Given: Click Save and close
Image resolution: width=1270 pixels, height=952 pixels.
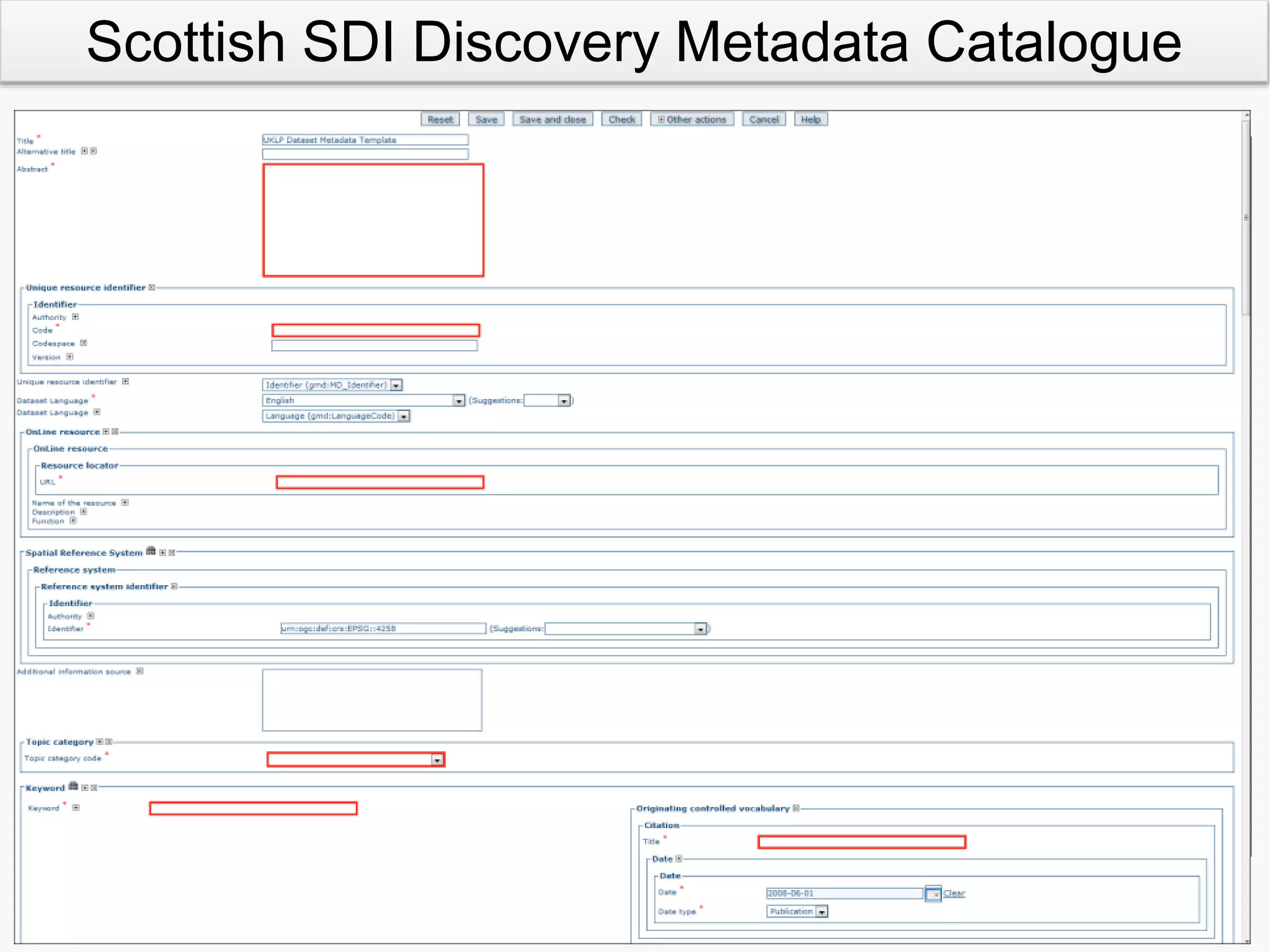Looking at the screenshot, I should pos(553,120).
